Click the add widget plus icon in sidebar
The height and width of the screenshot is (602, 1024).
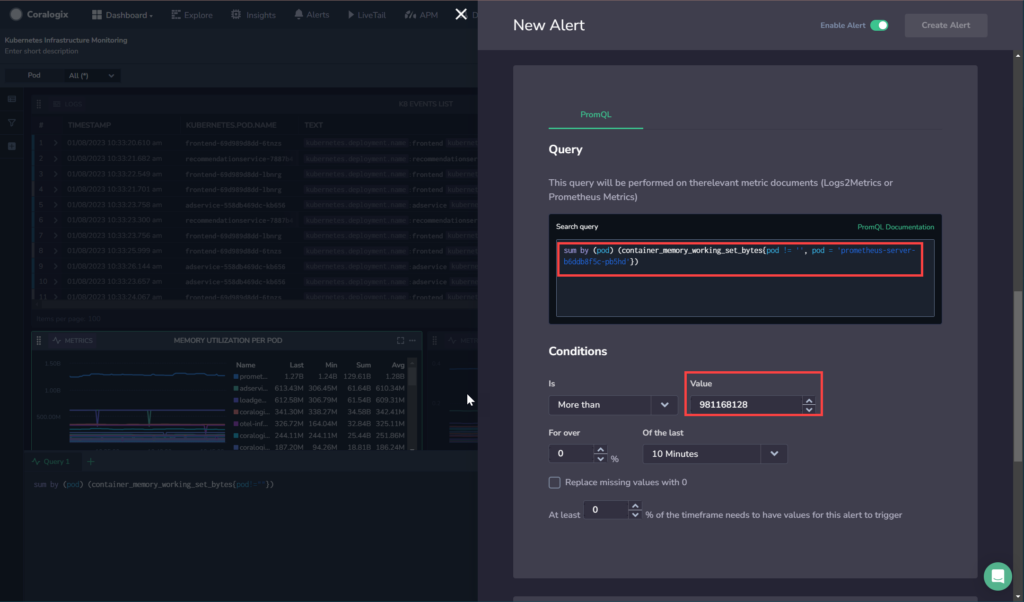tap(12, 146)
